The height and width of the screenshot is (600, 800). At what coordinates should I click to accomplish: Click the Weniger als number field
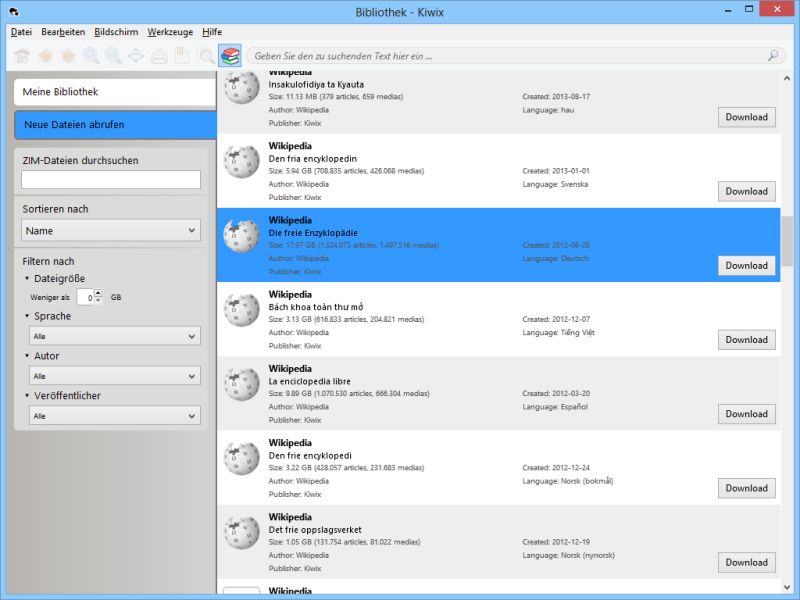85,297
